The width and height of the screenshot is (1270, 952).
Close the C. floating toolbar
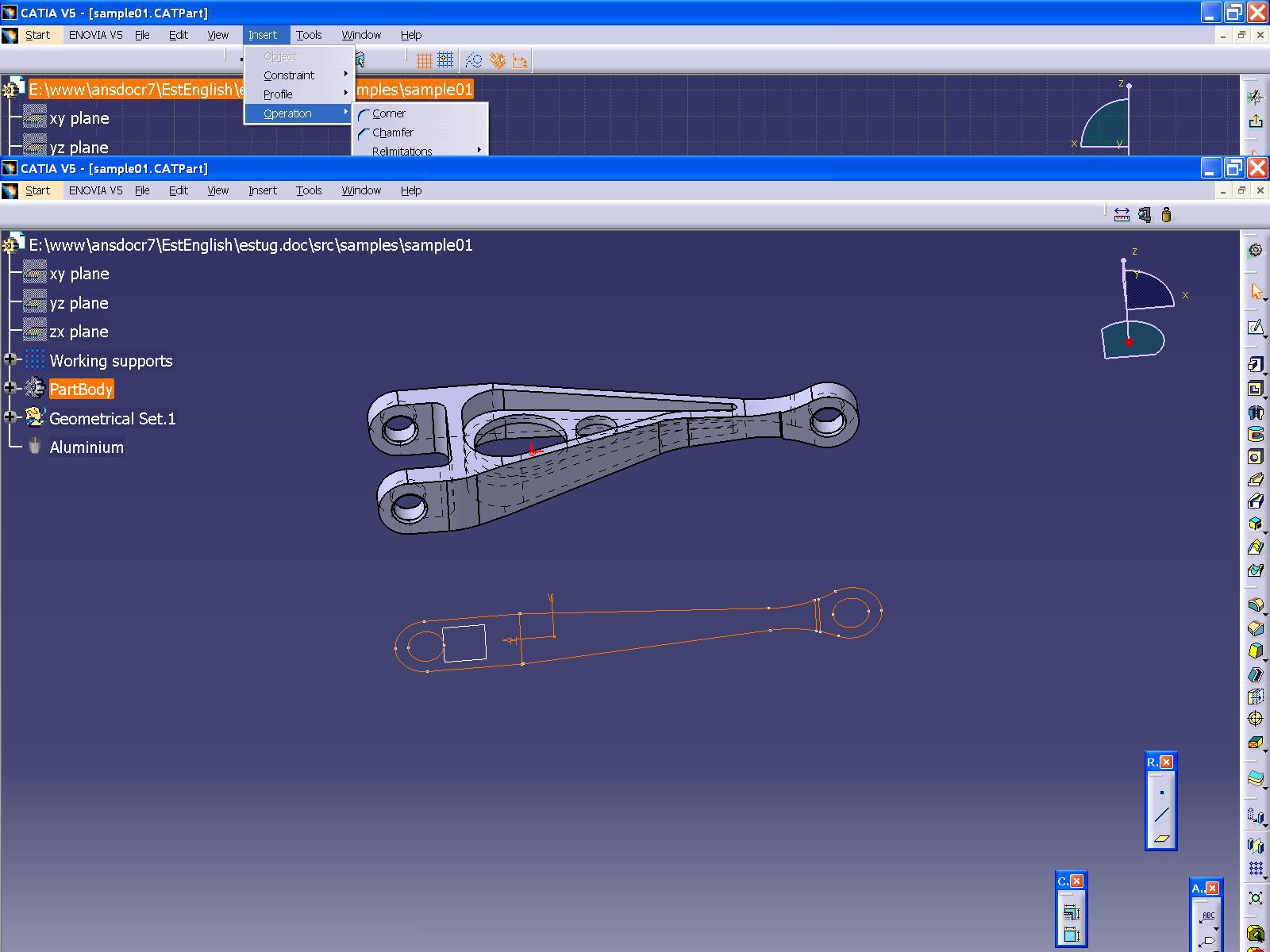pyautogui.click(x=1076, y=881)
